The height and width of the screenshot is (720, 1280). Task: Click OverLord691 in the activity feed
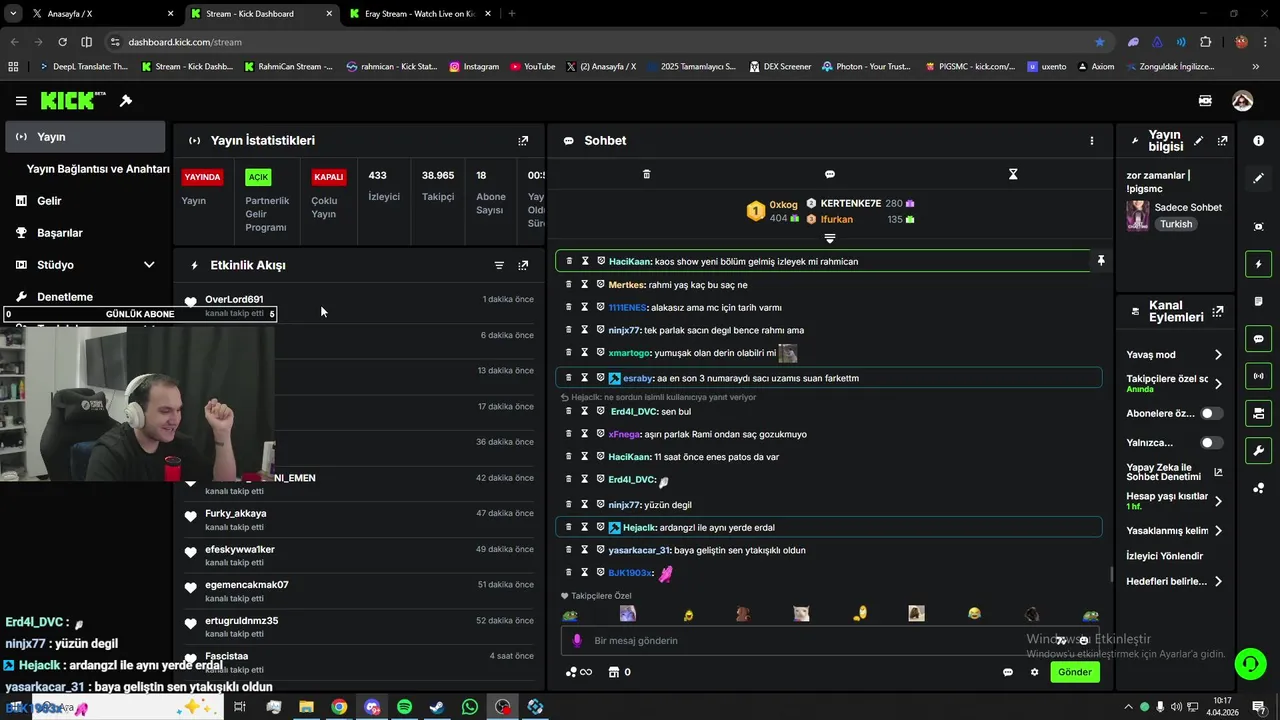(234, 299)
